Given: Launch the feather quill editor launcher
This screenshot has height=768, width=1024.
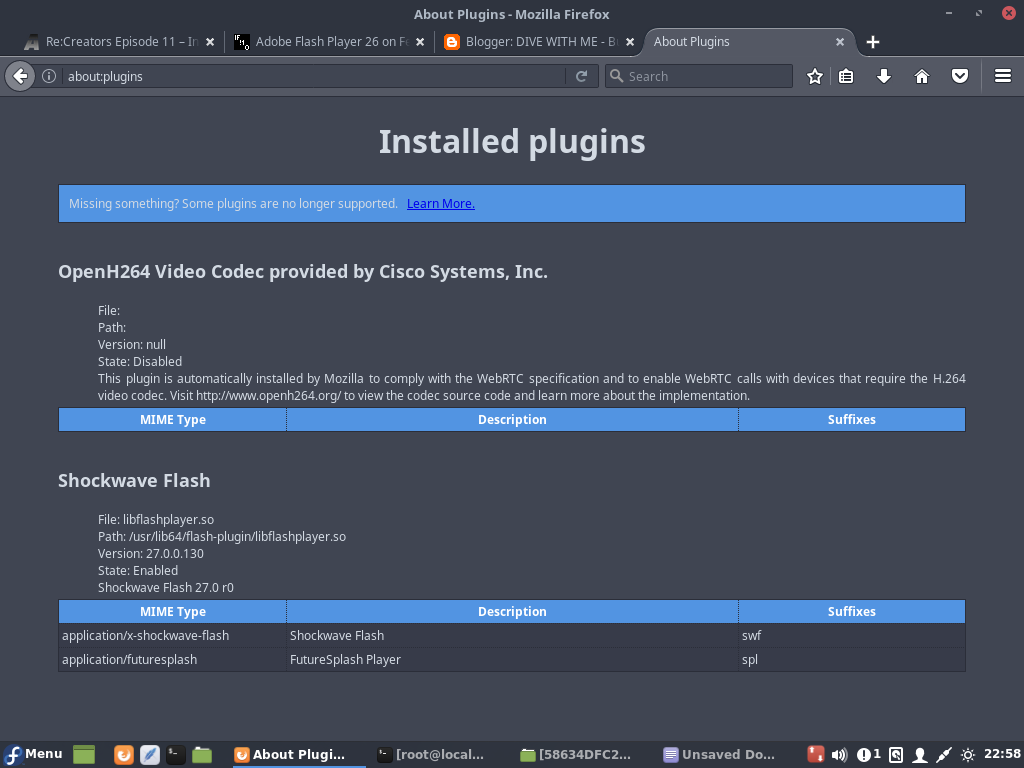Looking at the screenshot, I should pos(150,755).
